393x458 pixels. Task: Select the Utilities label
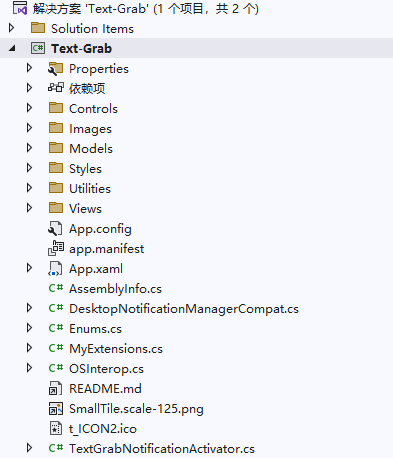pos(90,189)
